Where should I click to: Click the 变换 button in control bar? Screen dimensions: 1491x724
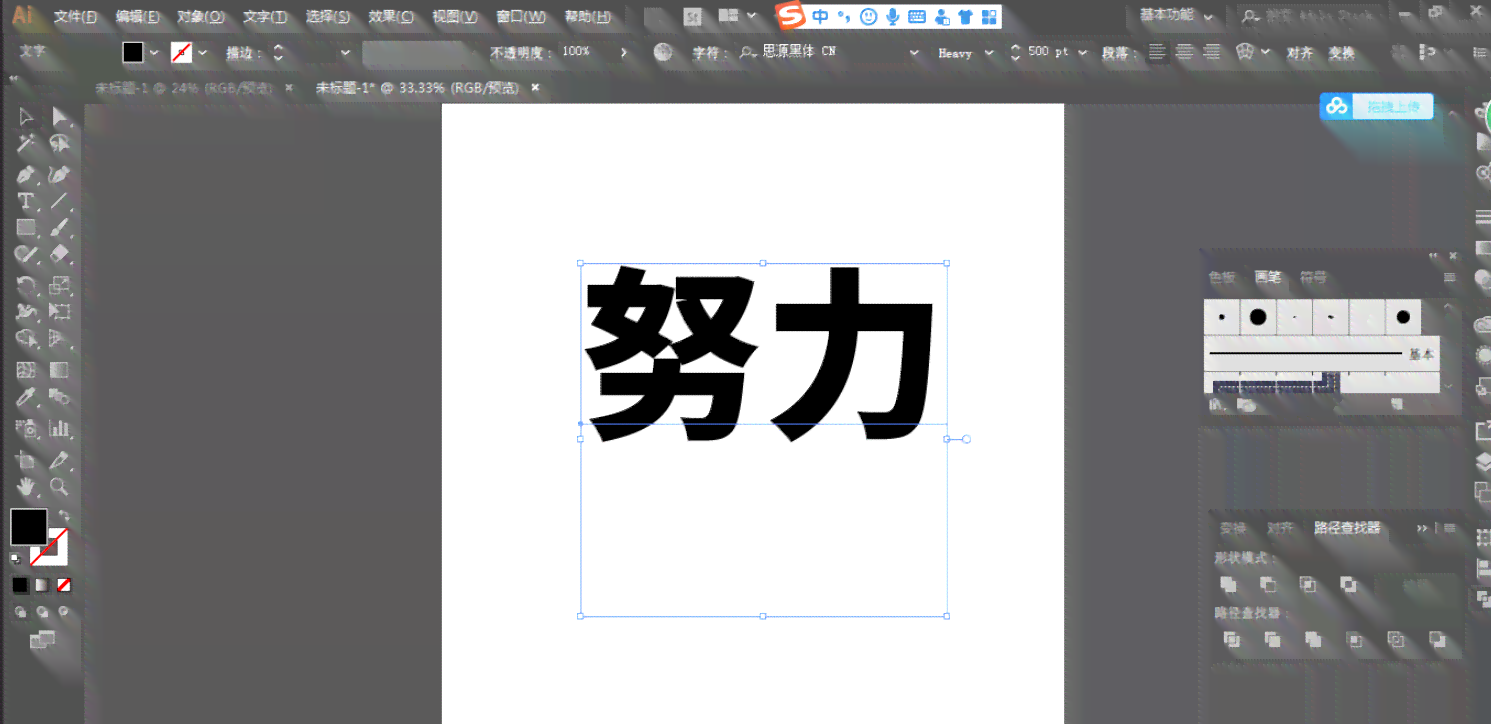[1341, 53]
